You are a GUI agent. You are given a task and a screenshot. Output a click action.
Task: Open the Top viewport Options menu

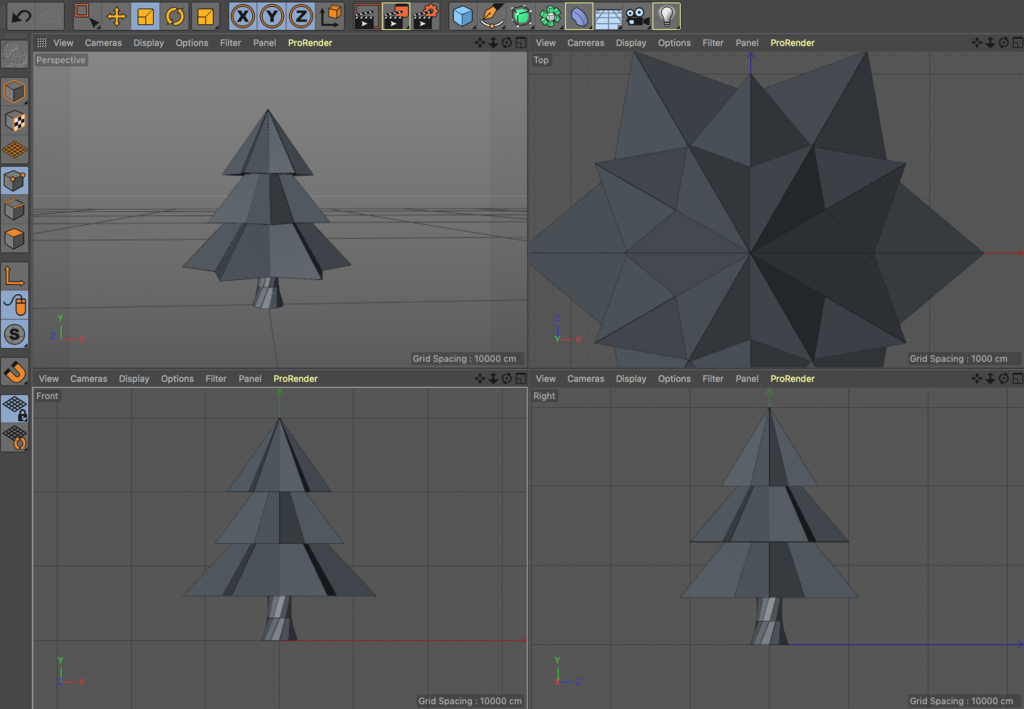click(674, 42)
